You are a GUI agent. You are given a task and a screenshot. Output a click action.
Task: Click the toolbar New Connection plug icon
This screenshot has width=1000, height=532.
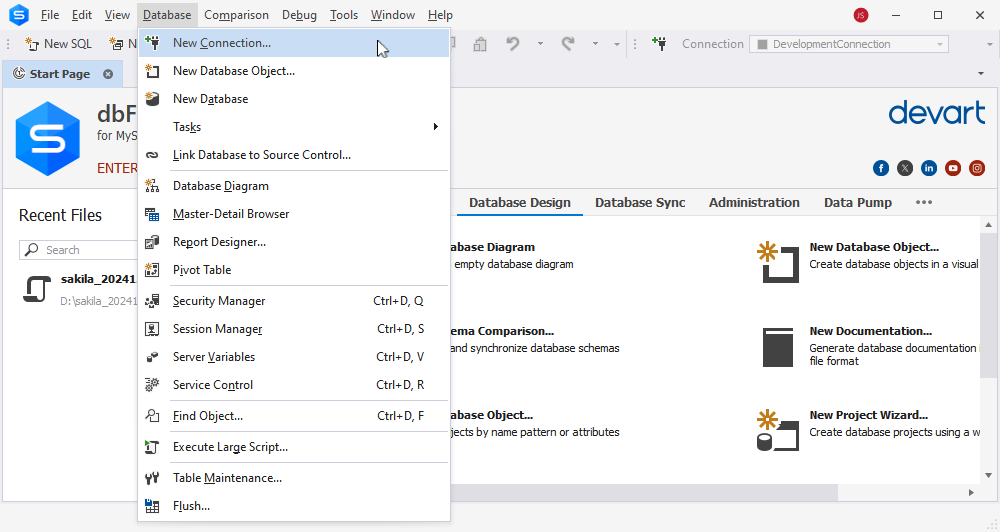pyautogui.click(x=659, y=43)
